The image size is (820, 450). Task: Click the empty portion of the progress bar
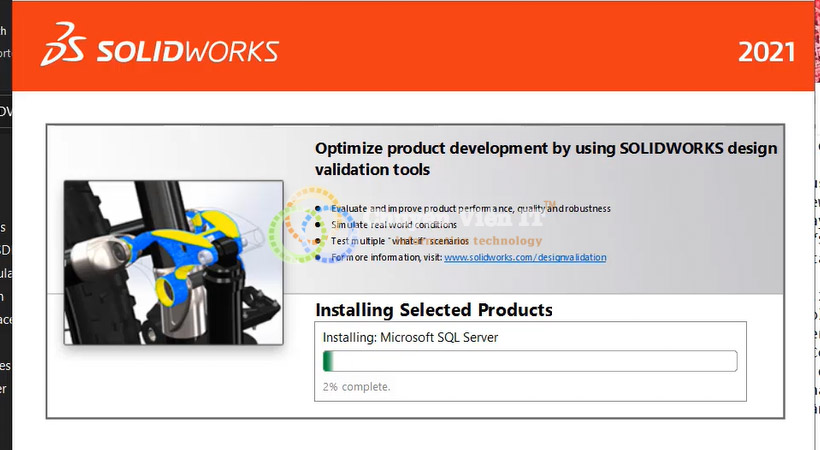[x=600, y=361]
